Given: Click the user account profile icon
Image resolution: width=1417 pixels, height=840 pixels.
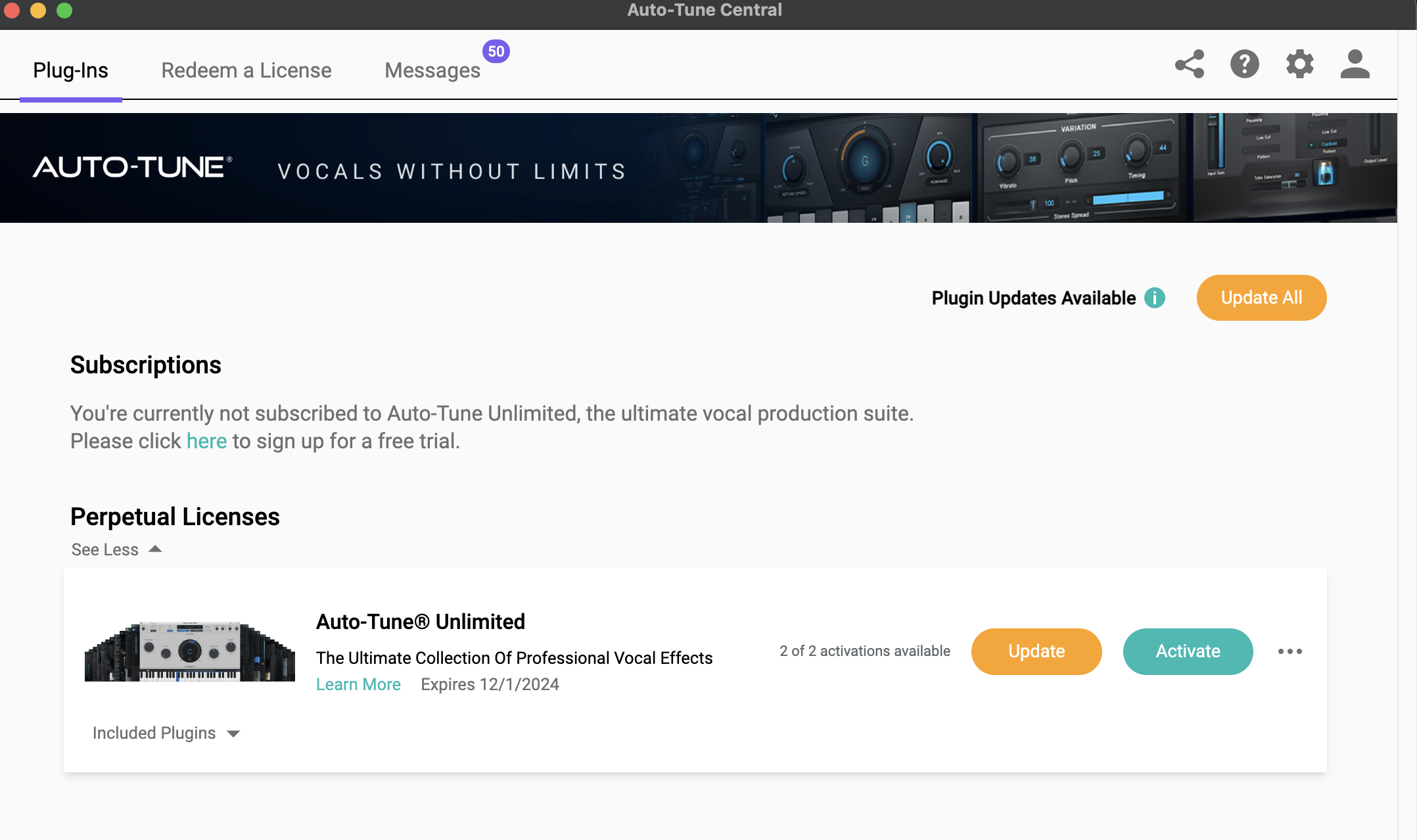Looking at the screenshot, I should click(1355, 64).
